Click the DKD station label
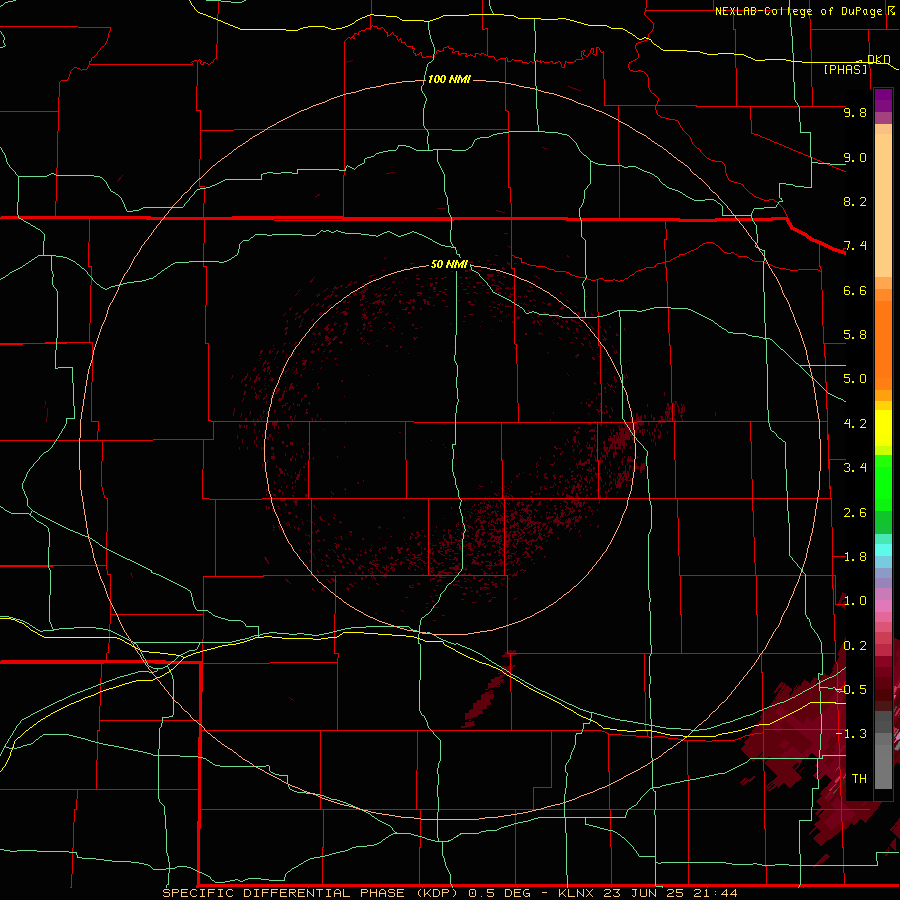This screenshot has height=900, width=900. pyautogui.click(x=879, y=59)
